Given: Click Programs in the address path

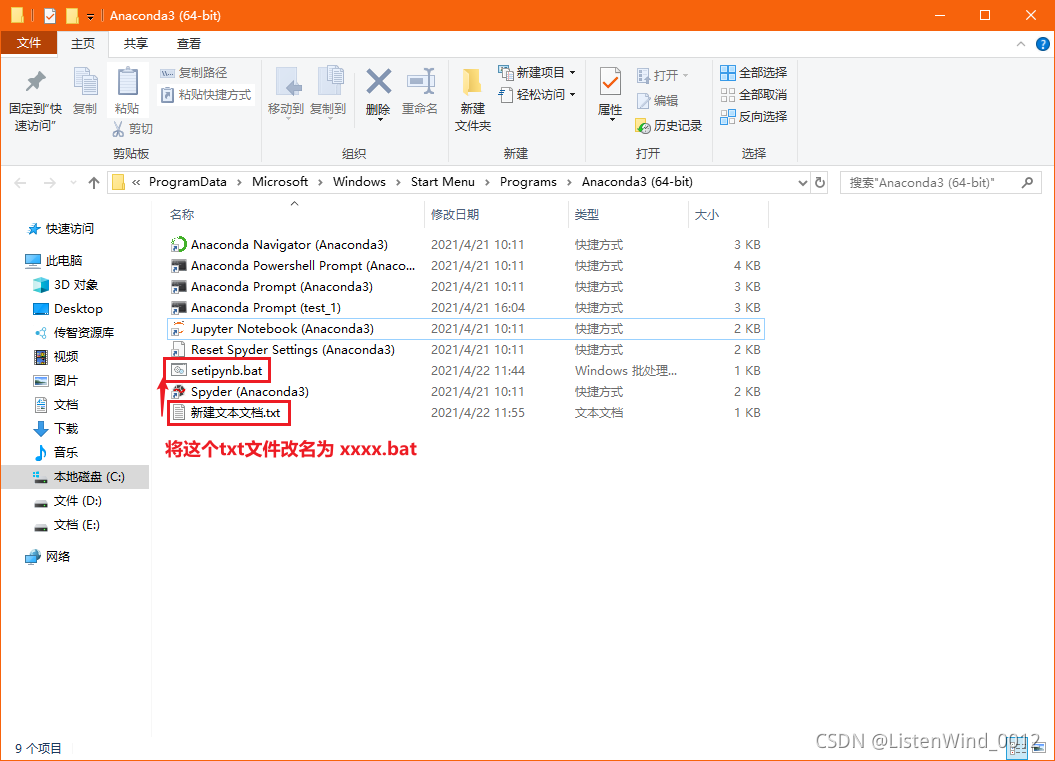Looking at the screenshot, I should pyautogui.click(x=528, y=182).
